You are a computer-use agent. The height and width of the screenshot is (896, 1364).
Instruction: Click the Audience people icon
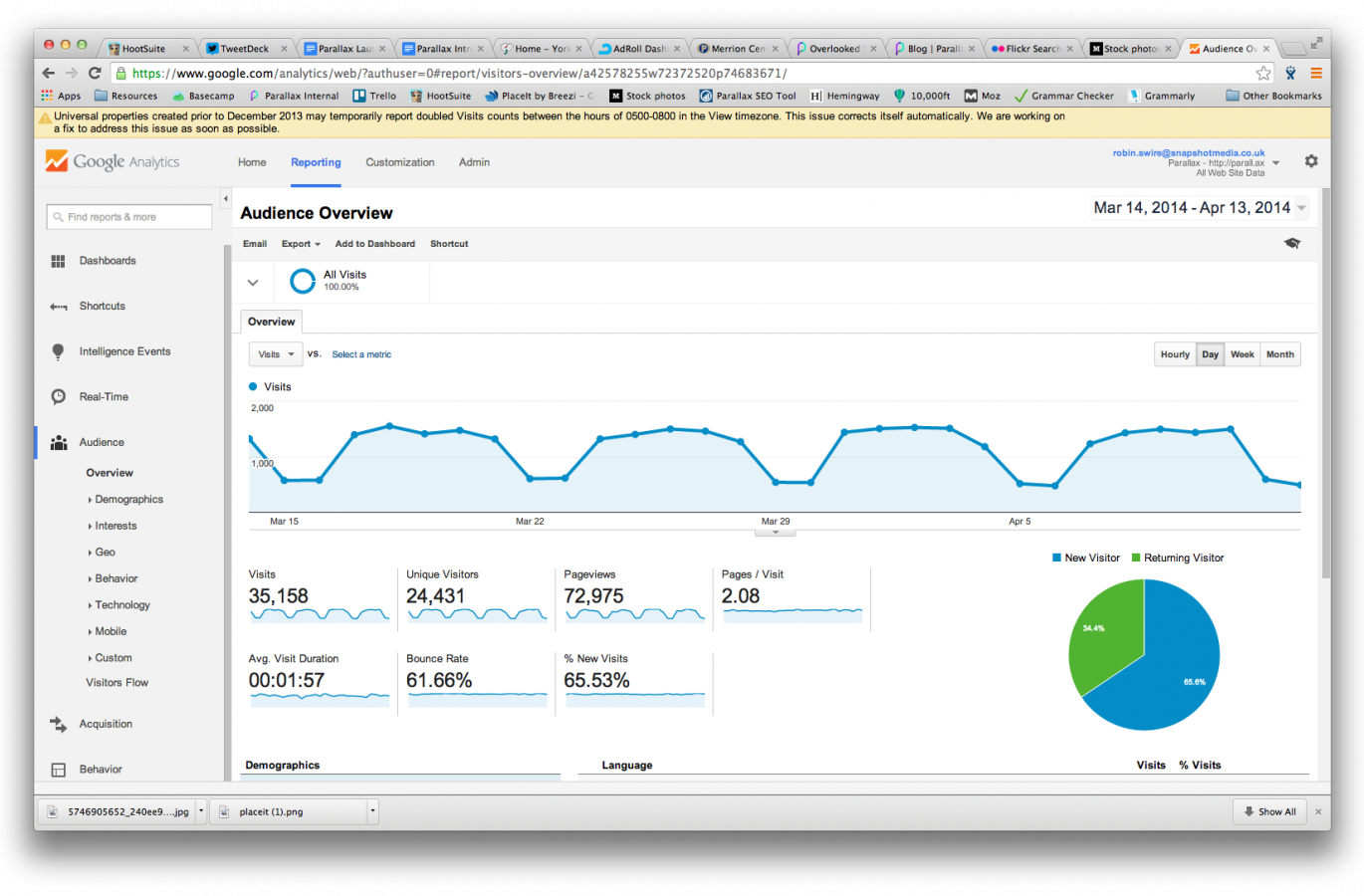(59, 442)
